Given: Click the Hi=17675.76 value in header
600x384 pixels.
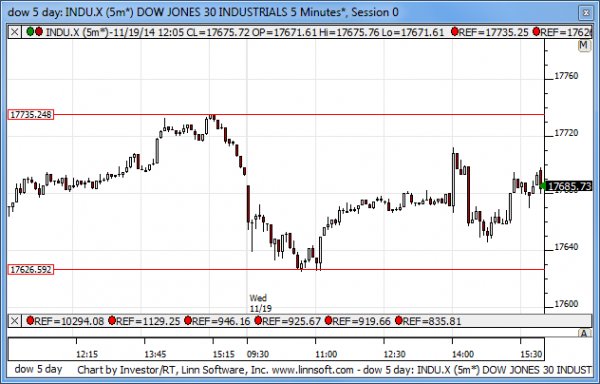Looking at the screenshot, I should (x=349, y=32).
